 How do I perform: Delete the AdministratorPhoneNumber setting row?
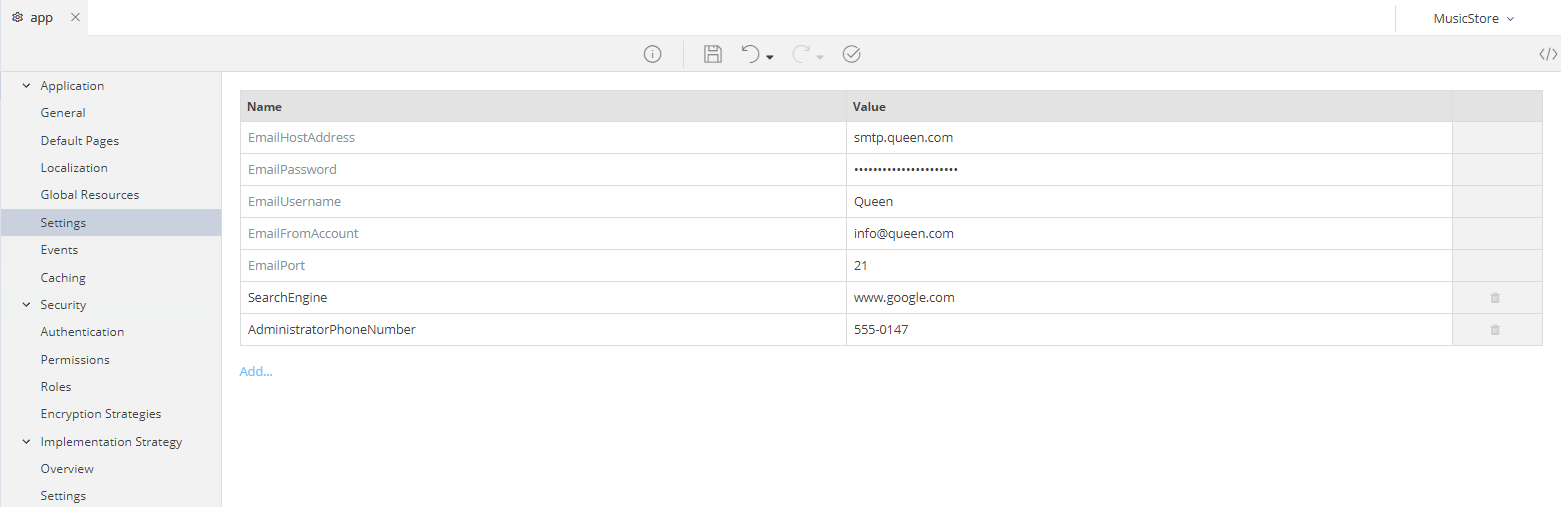click(x=1495, y=330)
